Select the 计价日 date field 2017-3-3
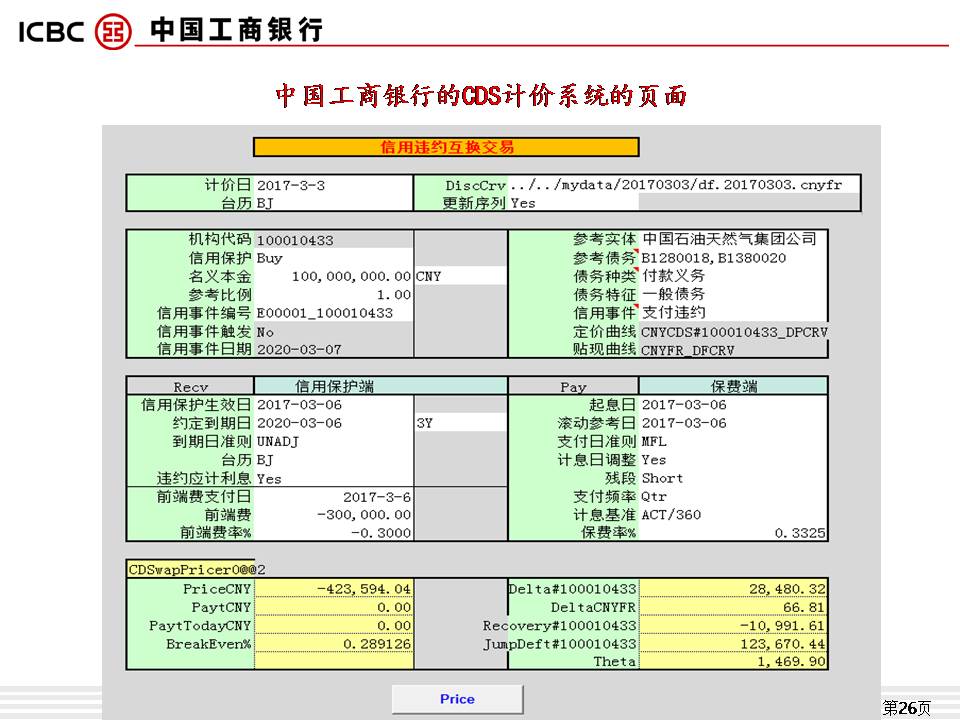Viewport: 960px width, 720px height. [x=333, y=185]
